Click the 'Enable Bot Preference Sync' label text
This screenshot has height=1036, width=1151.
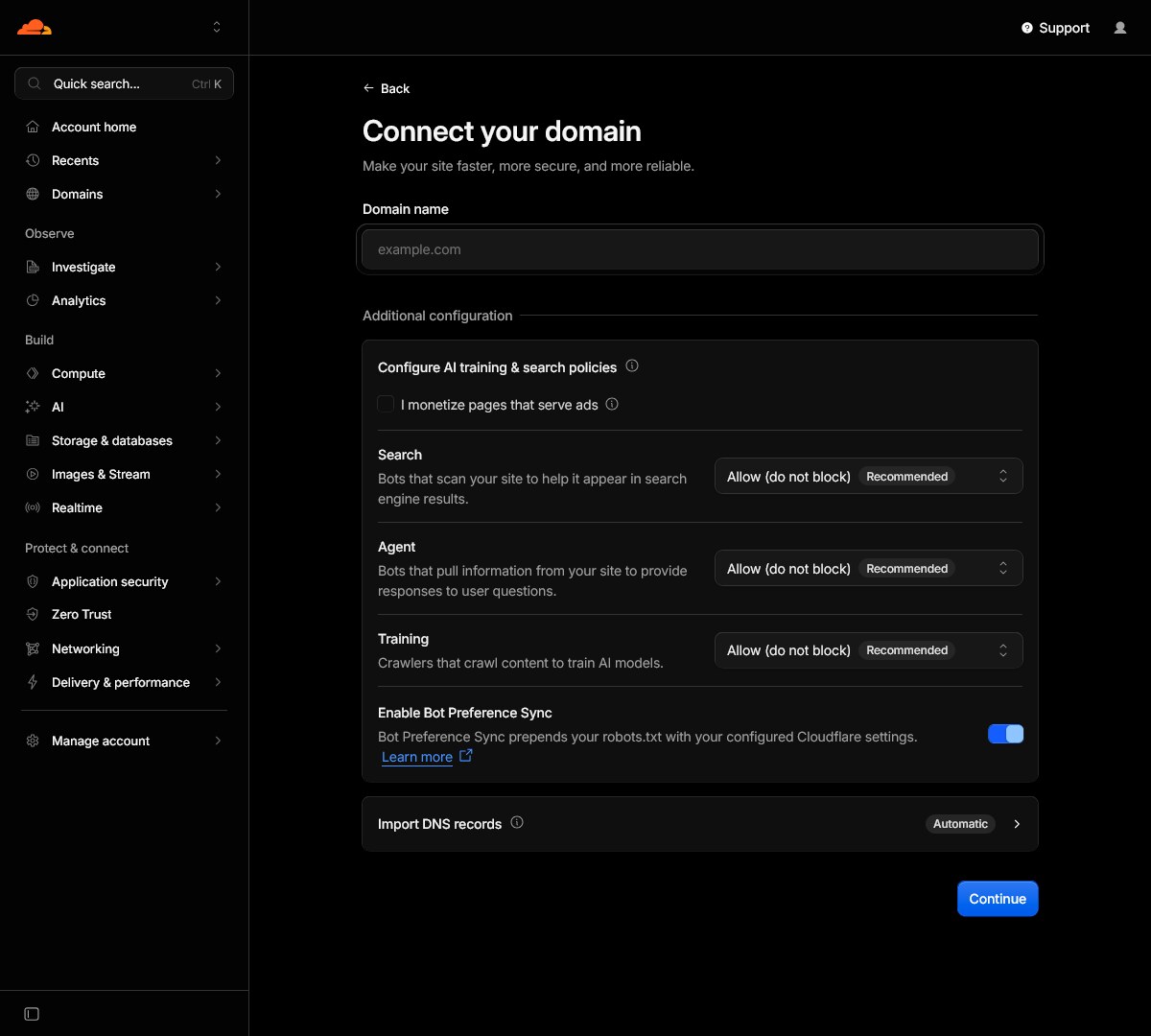(x=465, y=713)
